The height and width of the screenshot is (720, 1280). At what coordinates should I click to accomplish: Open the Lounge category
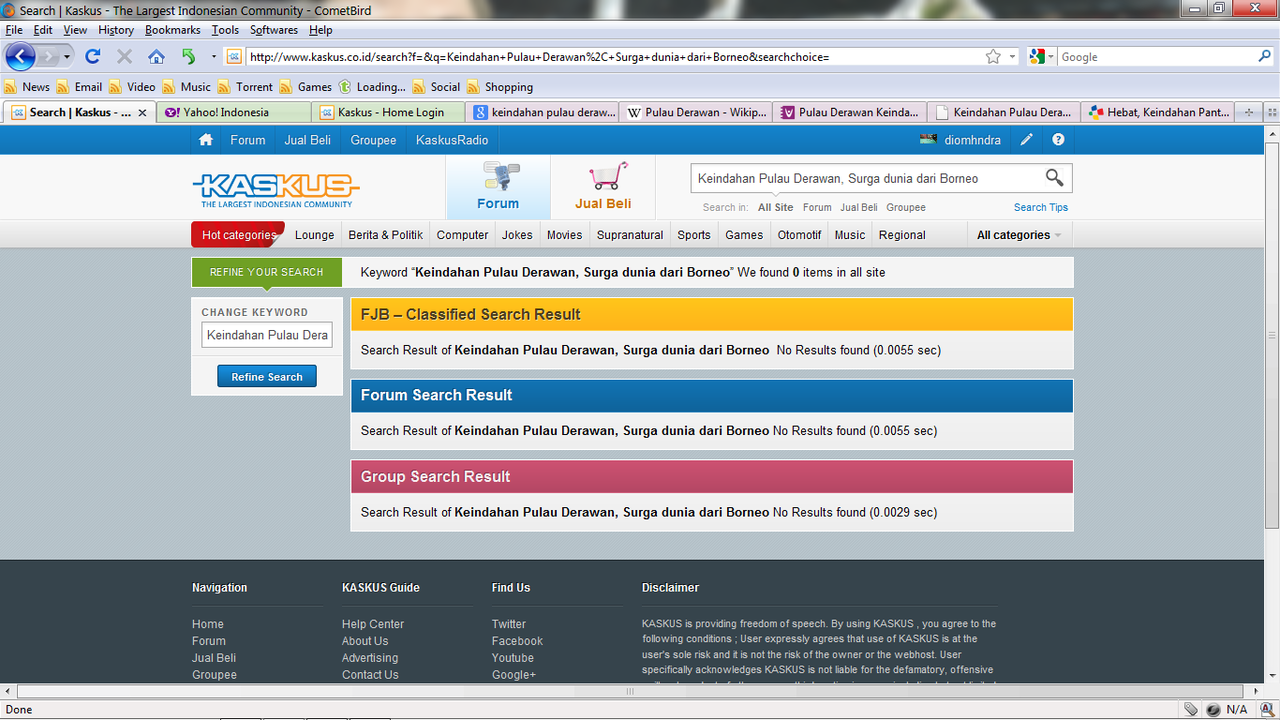coord(314,235)
